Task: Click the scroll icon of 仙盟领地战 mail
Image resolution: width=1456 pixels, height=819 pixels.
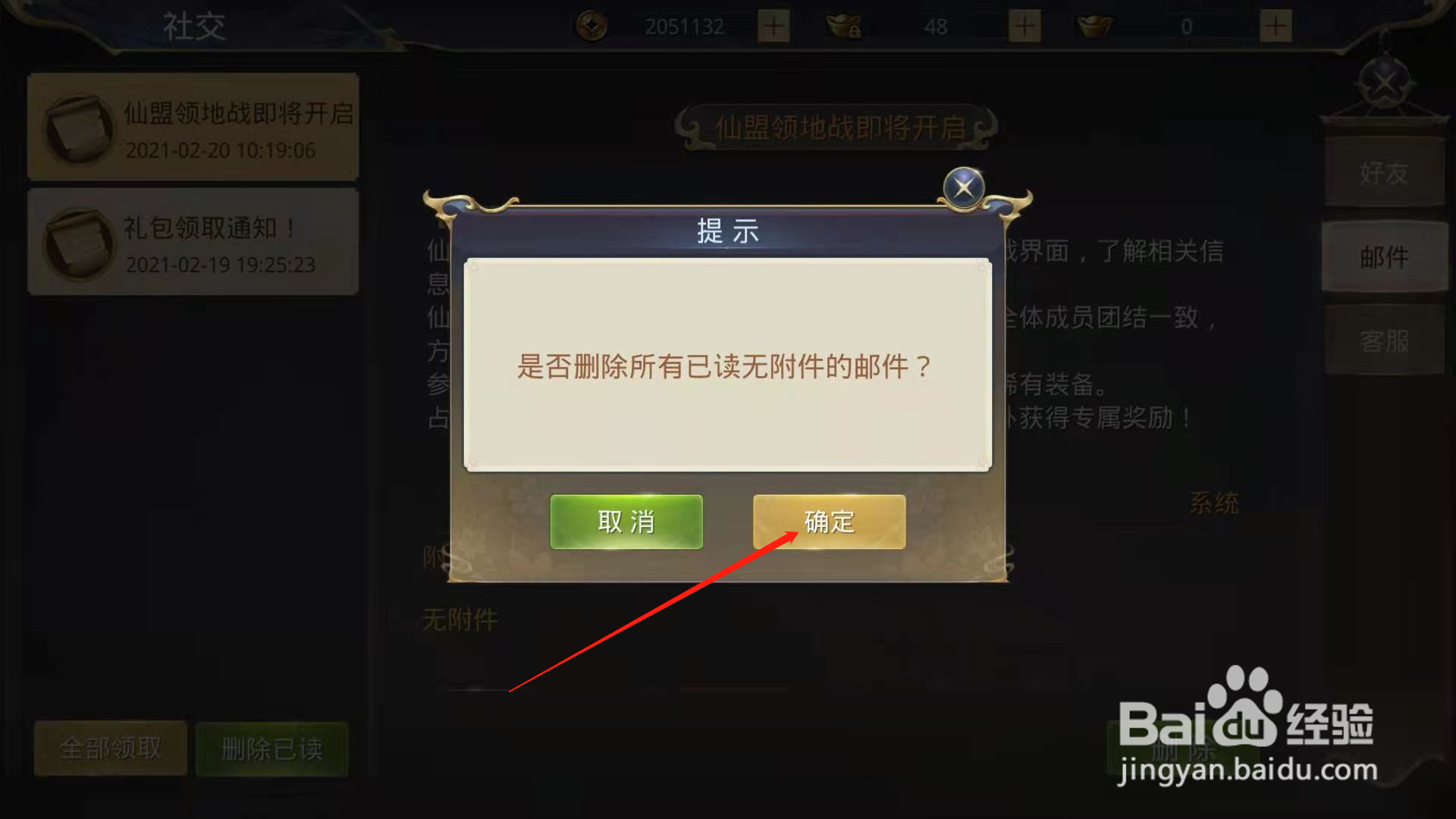Action: click(x=78, y=130)
